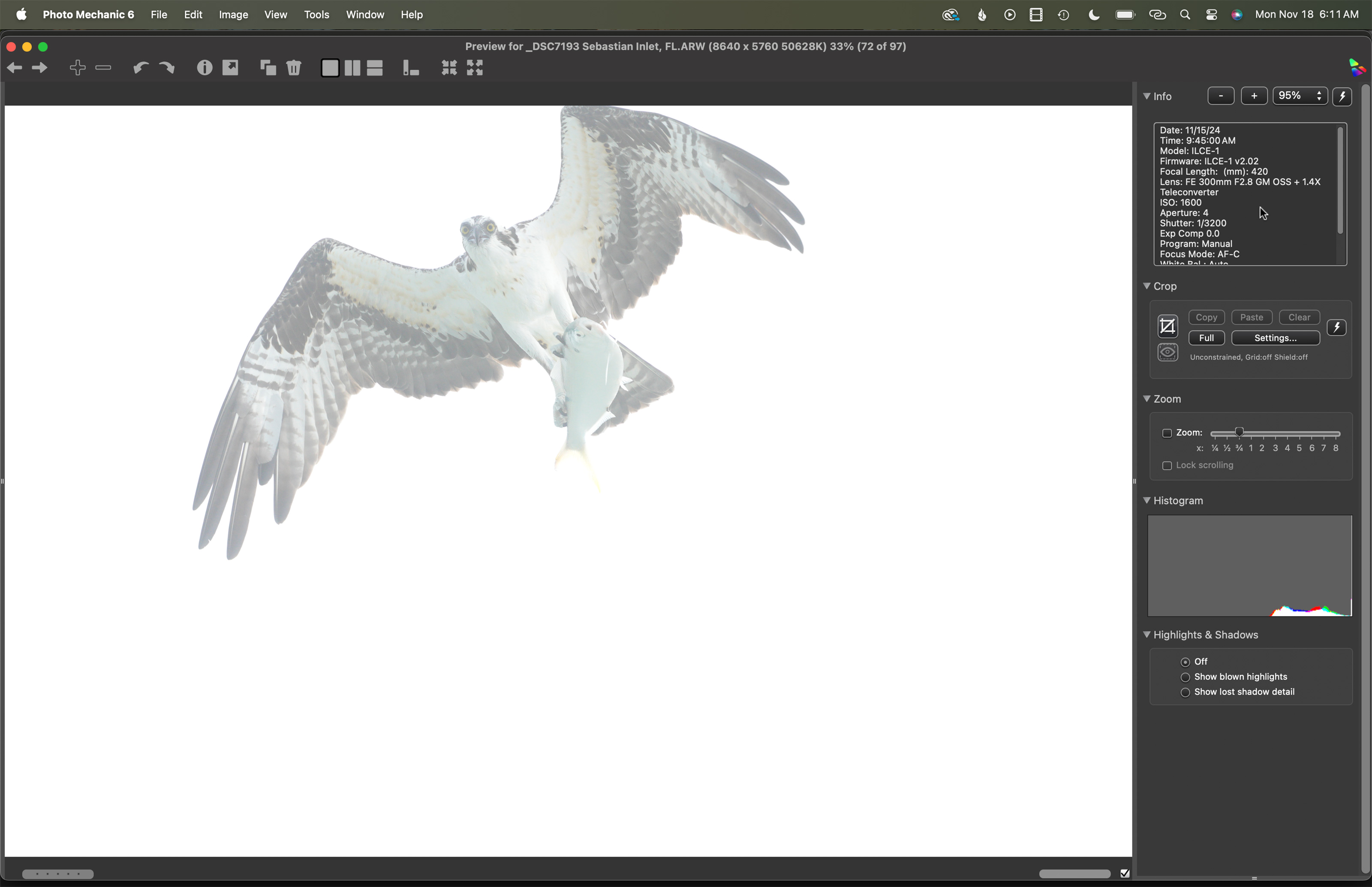Go to previous image with left arrow
This screenshot has width=1372, height=887.
15,68
